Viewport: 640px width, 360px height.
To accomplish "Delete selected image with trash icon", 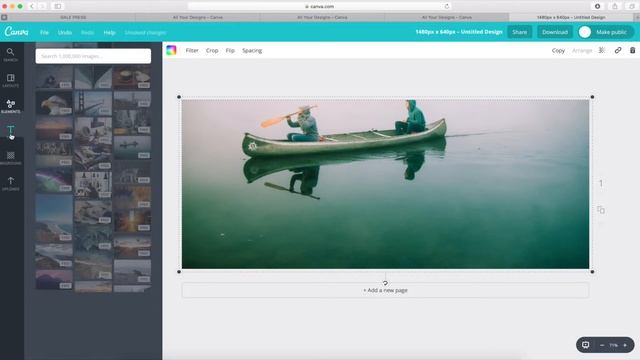I will [632, 50].
